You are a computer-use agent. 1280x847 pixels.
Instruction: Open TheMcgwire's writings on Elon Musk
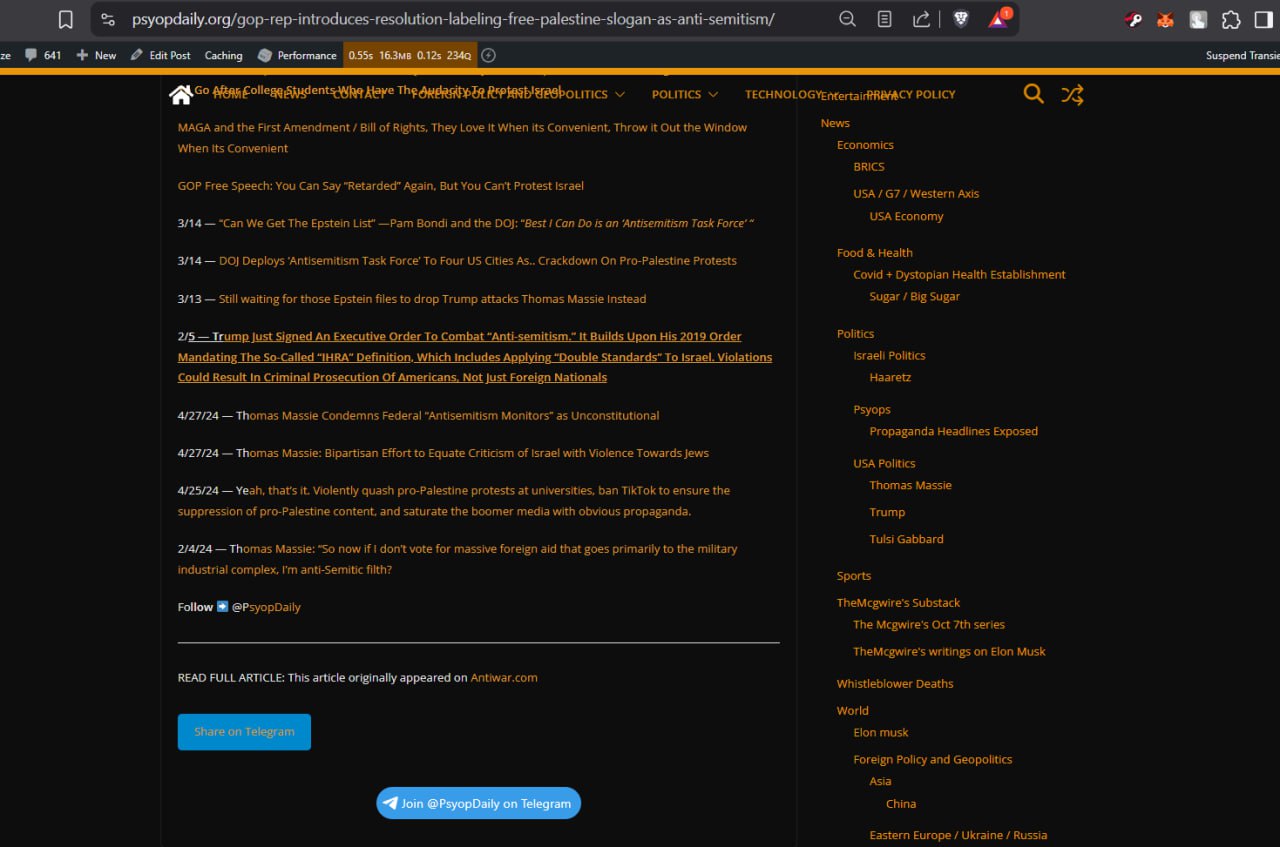(949, 651)
